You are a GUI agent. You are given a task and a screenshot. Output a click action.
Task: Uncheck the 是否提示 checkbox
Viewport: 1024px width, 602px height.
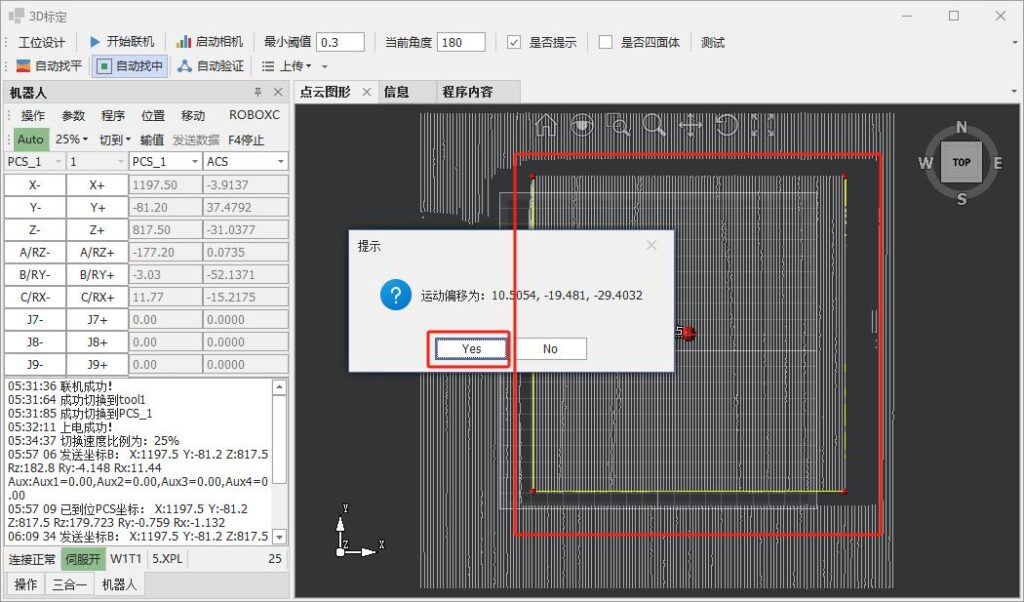pos(514,42)
